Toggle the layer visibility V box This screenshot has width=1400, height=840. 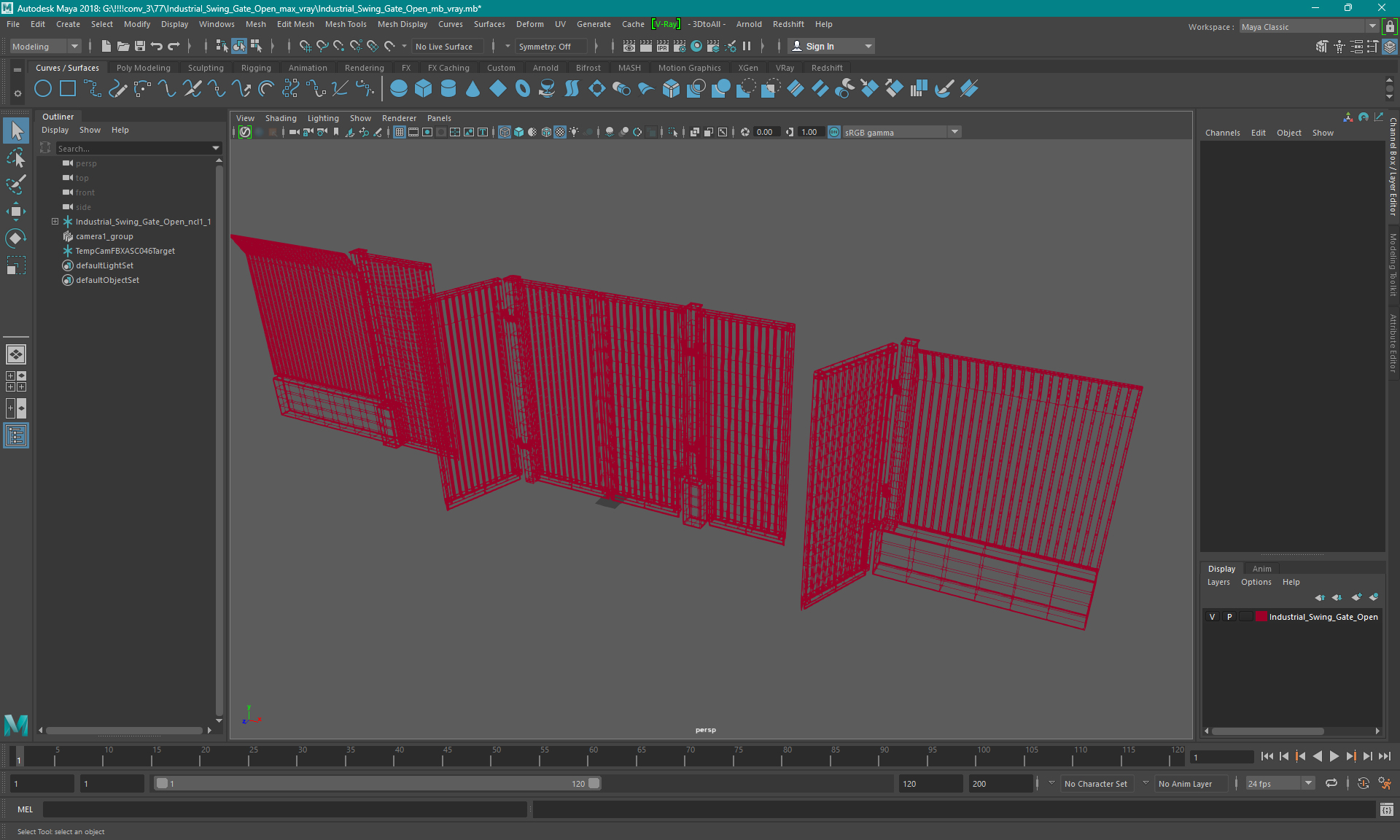pos(1213,617)
